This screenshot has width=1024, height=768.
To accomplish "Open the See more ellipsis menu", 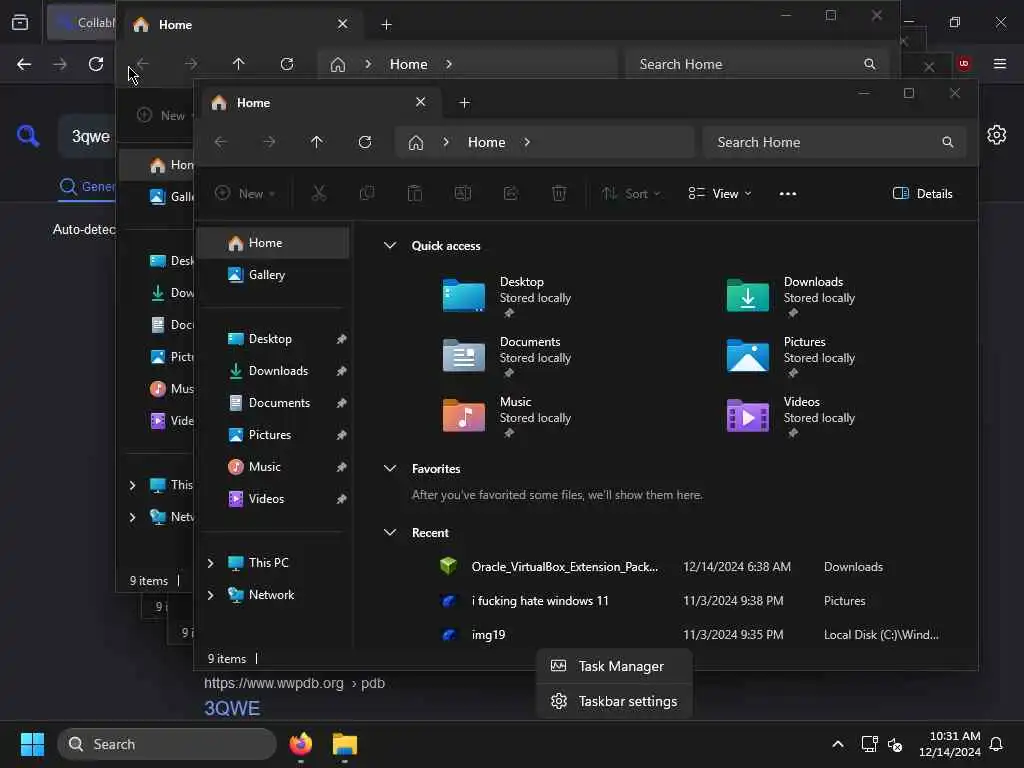I will coord(788,194).
